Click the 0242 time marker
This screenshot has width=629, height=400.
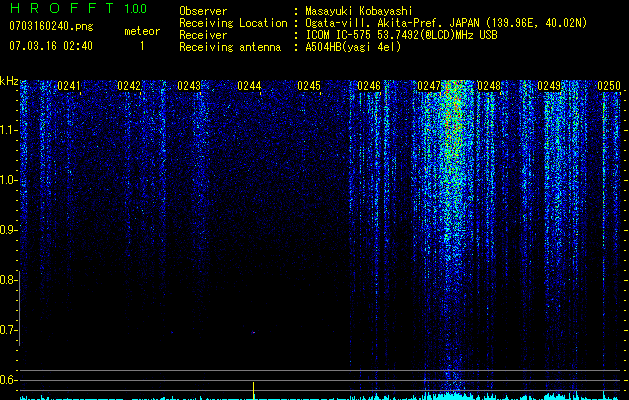tap(129, 86)
